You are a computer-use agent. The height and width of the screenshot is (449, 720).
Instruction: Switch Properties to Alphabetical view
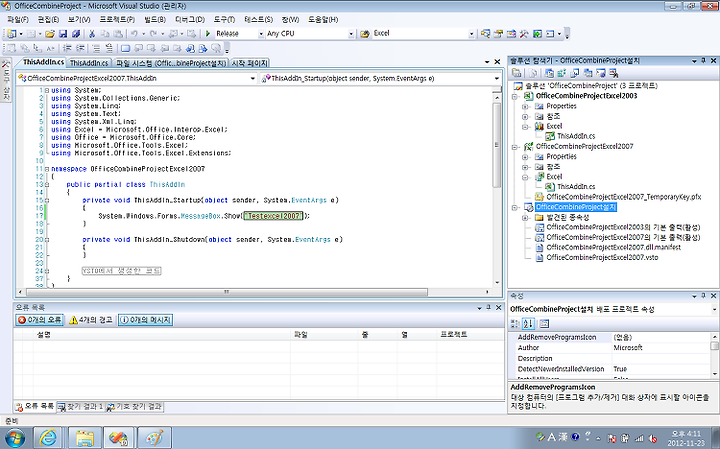pos(528,324)
